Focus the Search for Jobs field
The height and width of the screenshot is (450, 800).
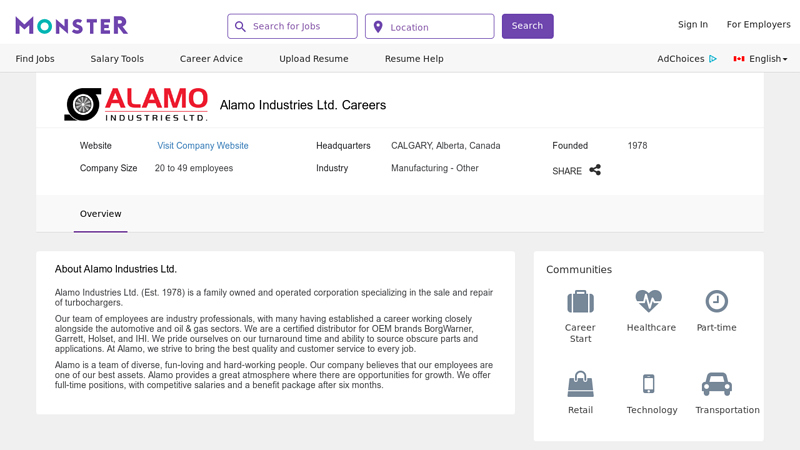click(x=292, y=26)
